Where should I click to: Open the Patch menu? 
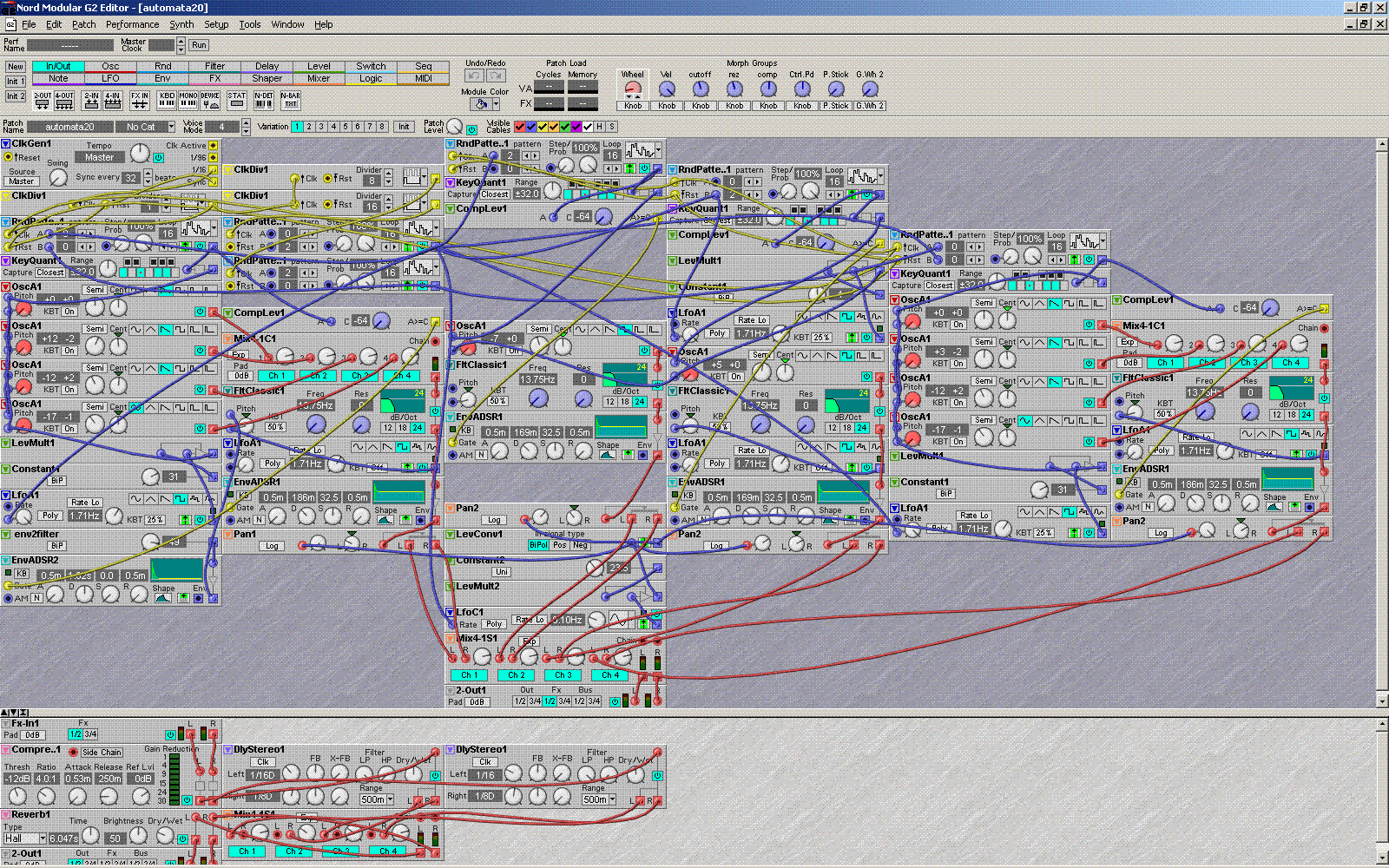tap(84, 24)
